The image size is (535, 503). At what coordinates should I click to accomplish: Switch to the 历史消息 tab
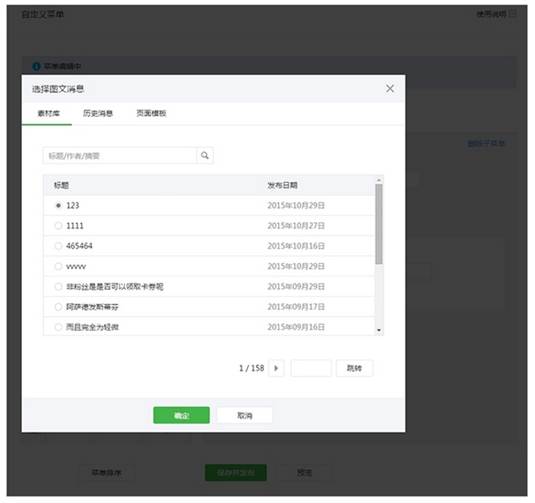click(x=98, y=113)
